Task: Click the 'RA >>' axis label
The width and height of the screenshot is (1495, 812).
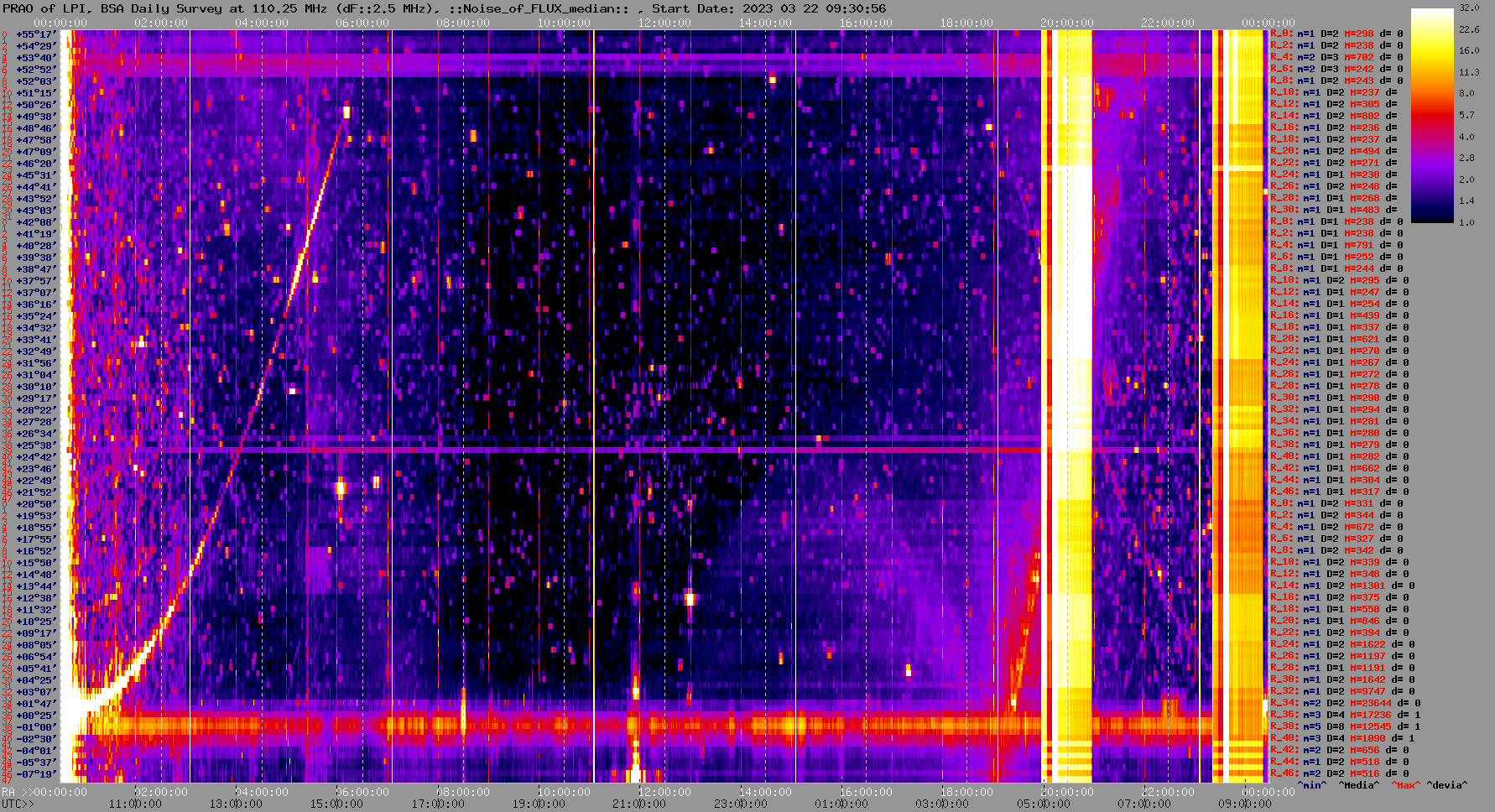Action: pyautogui.click(x=17, y=792)
